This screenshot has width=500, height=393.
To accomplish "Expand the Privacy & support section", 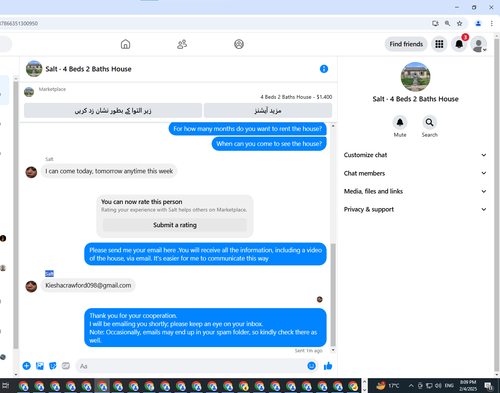I will coord(415,209).
